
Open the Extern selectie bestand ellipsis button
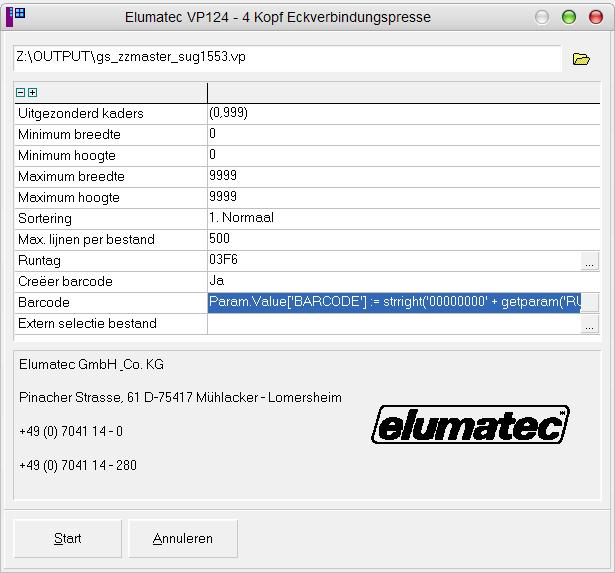click(x=590, y=324)
